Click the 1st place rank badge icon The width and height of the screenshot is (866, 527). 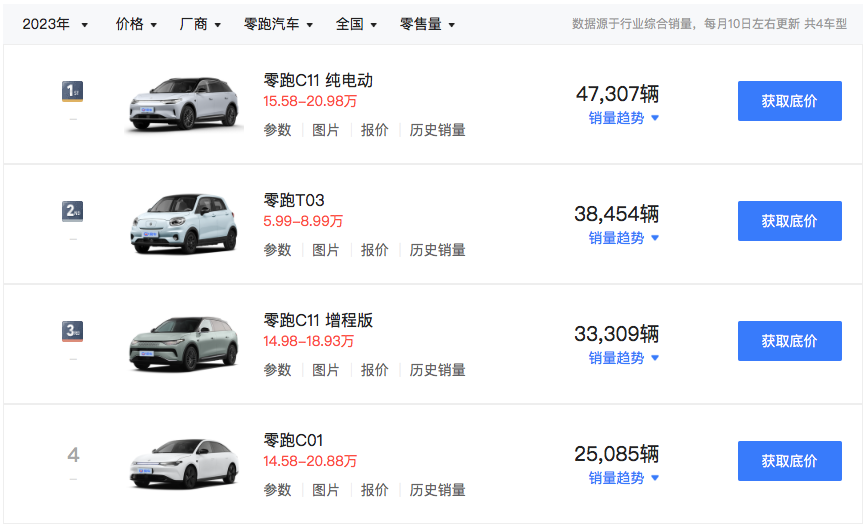(72, 92)
